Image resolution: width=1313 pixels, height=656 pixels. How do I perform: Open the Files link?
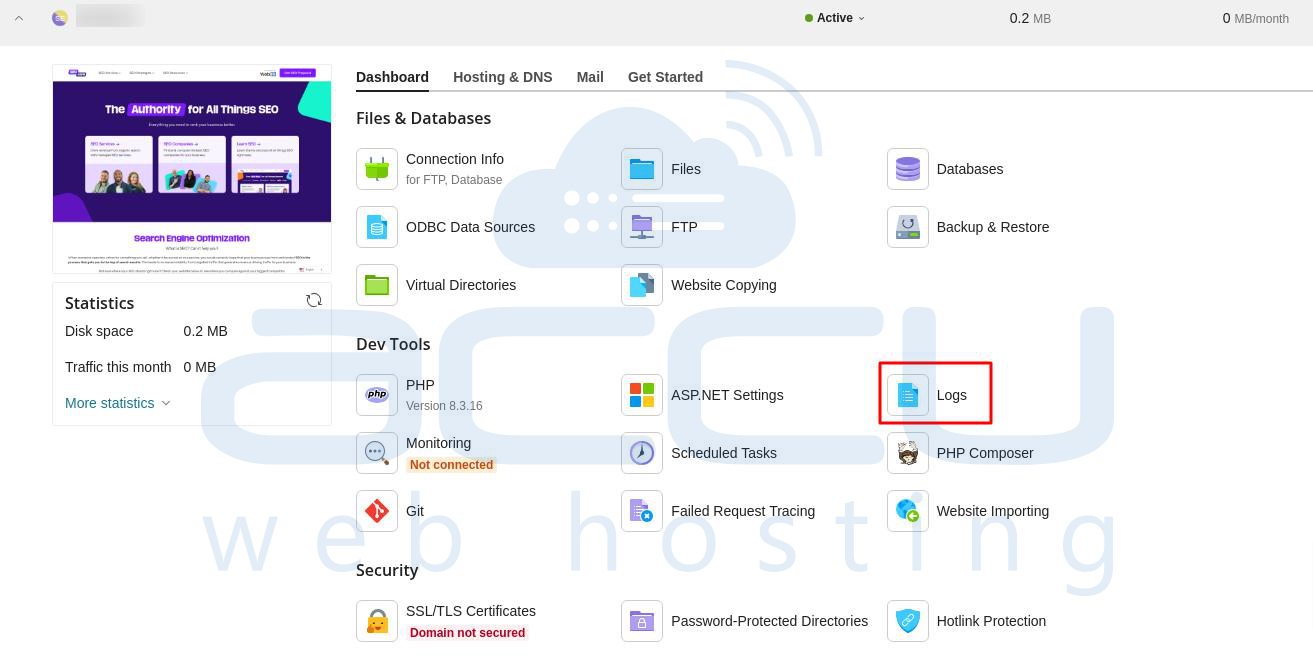click(x=686, y=169)
